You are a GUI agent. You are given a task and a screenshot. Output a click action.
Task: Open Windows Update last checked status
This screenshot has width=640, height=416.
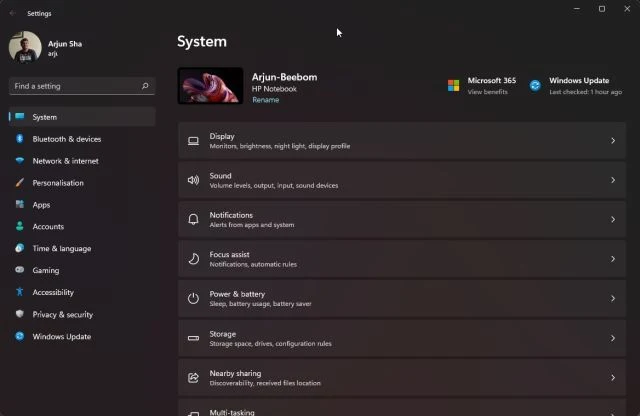[585, 92]
